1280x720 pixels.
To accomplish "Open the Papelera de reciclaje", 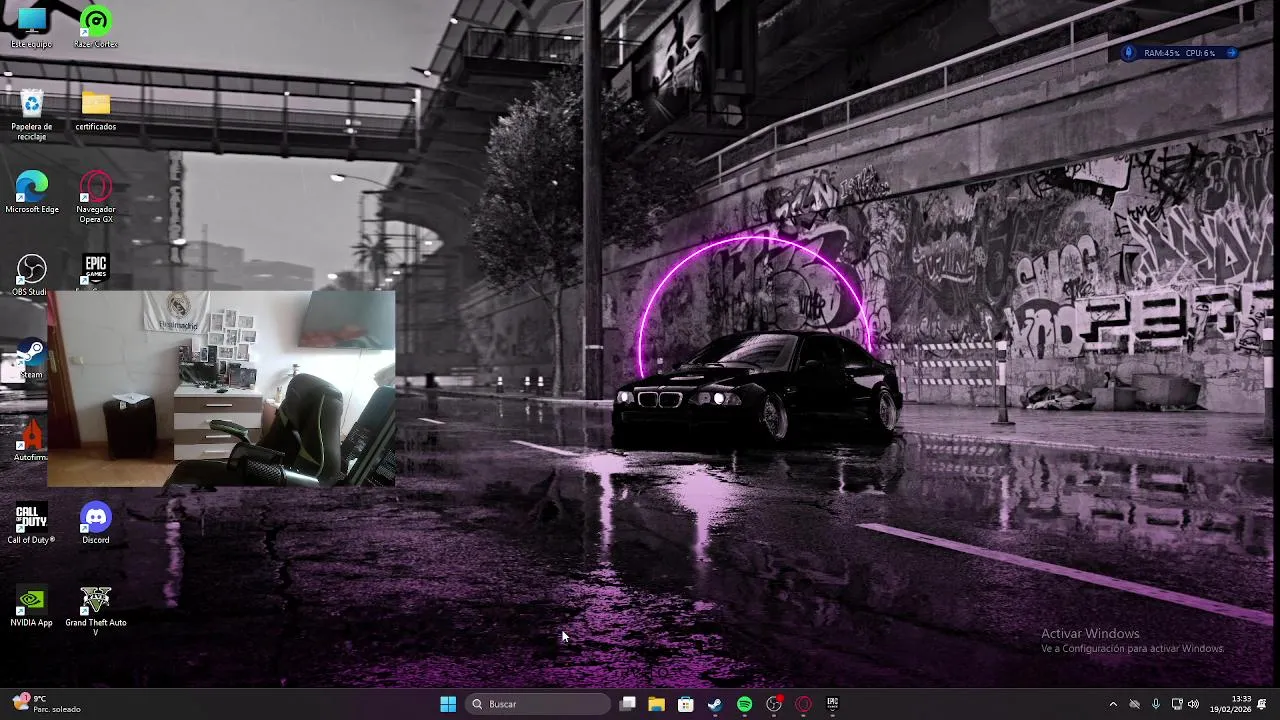I will pos(31,115).
